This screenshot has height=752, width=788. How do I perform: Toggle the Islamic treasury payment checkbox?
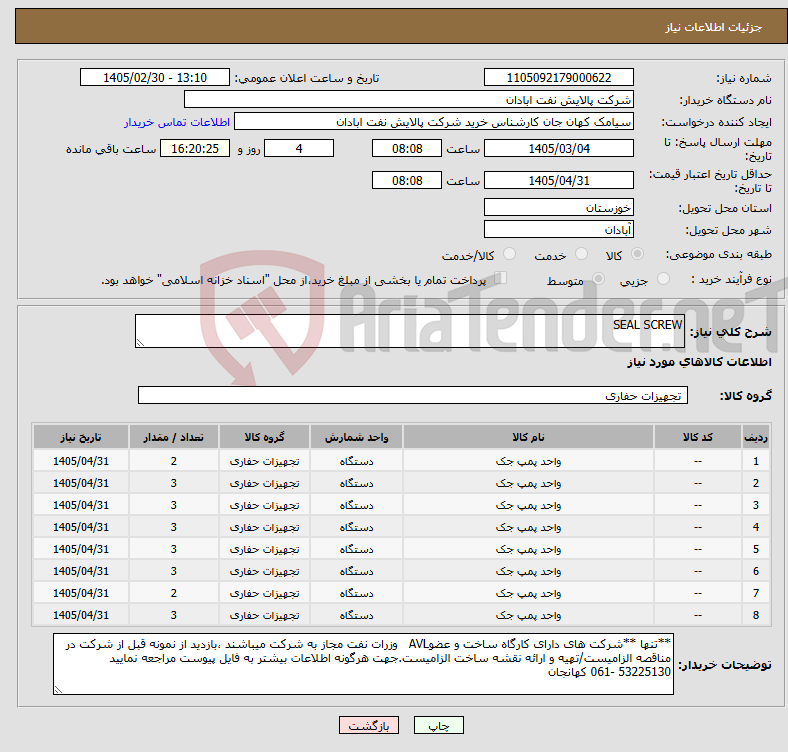(x=501, y=277)
